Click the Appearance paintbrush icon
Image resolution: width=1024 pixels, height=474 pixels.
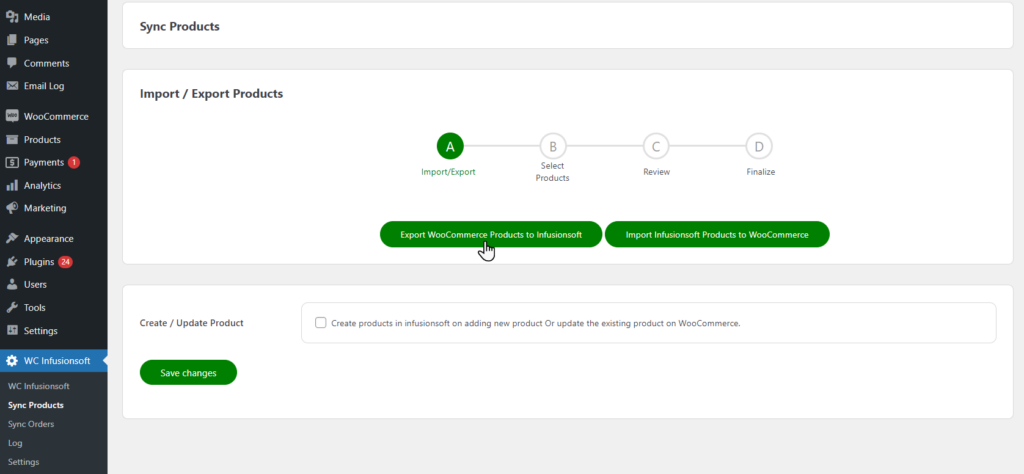(12, 238)
